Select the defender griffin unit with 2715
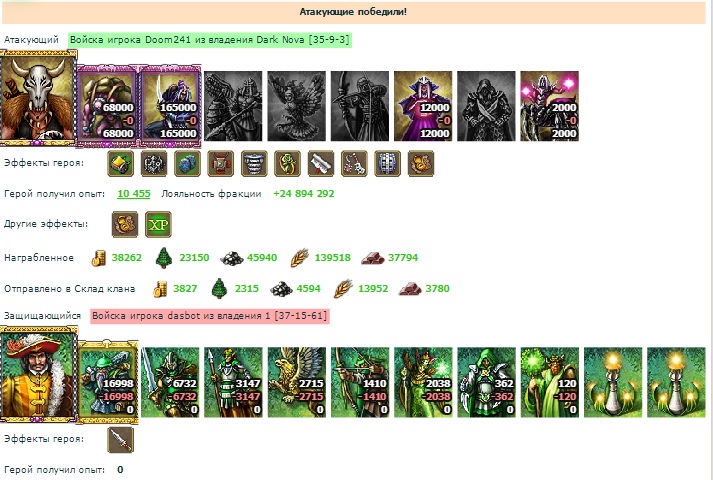This screenshot has height=480, width=713. coord(296,382)
